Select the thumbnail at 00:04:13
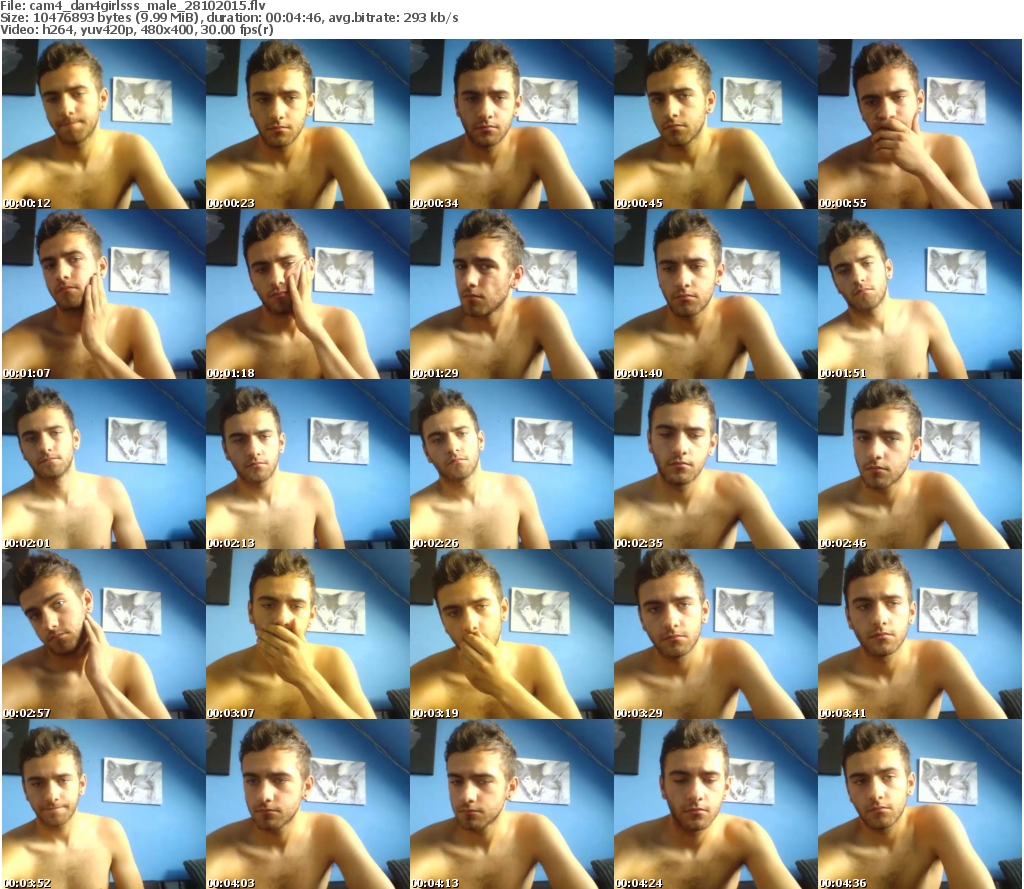1024x889 pixels. coord(511,804)
